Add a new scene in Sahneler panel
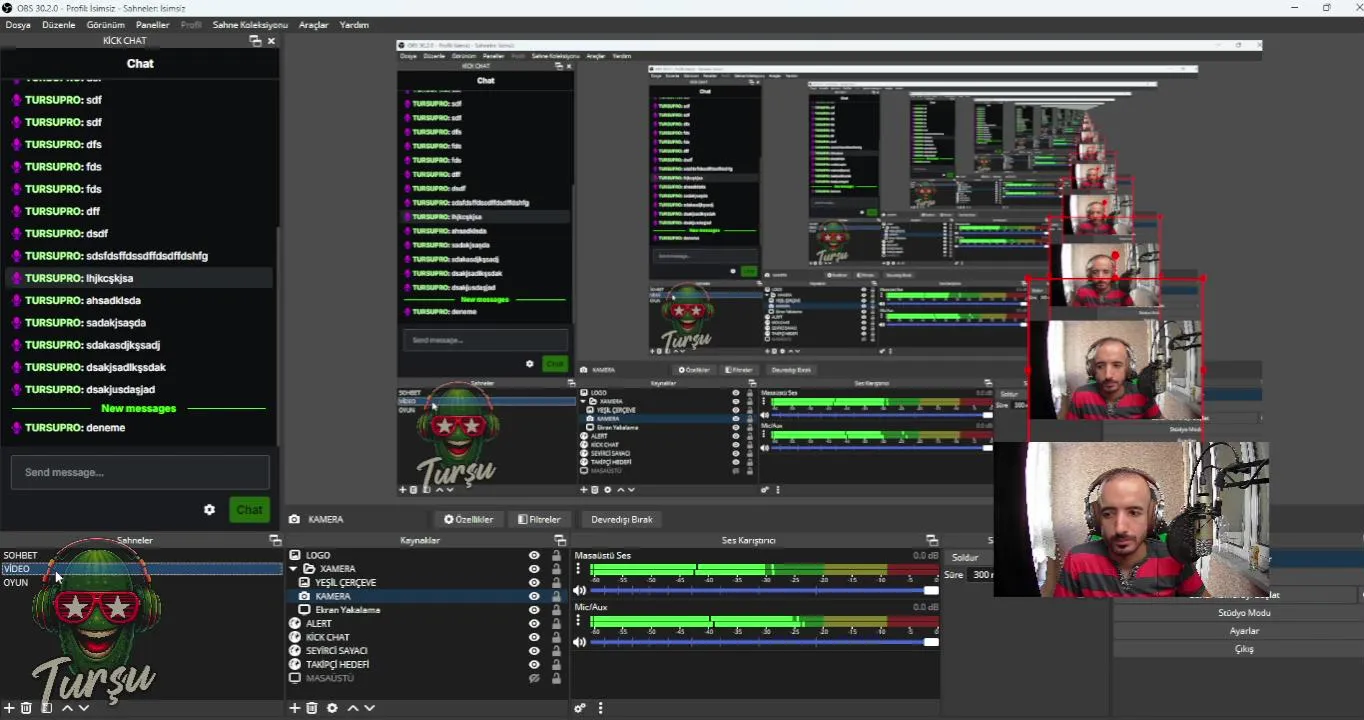Screen dimensions: 1364x720 click(x=9, y=708)
